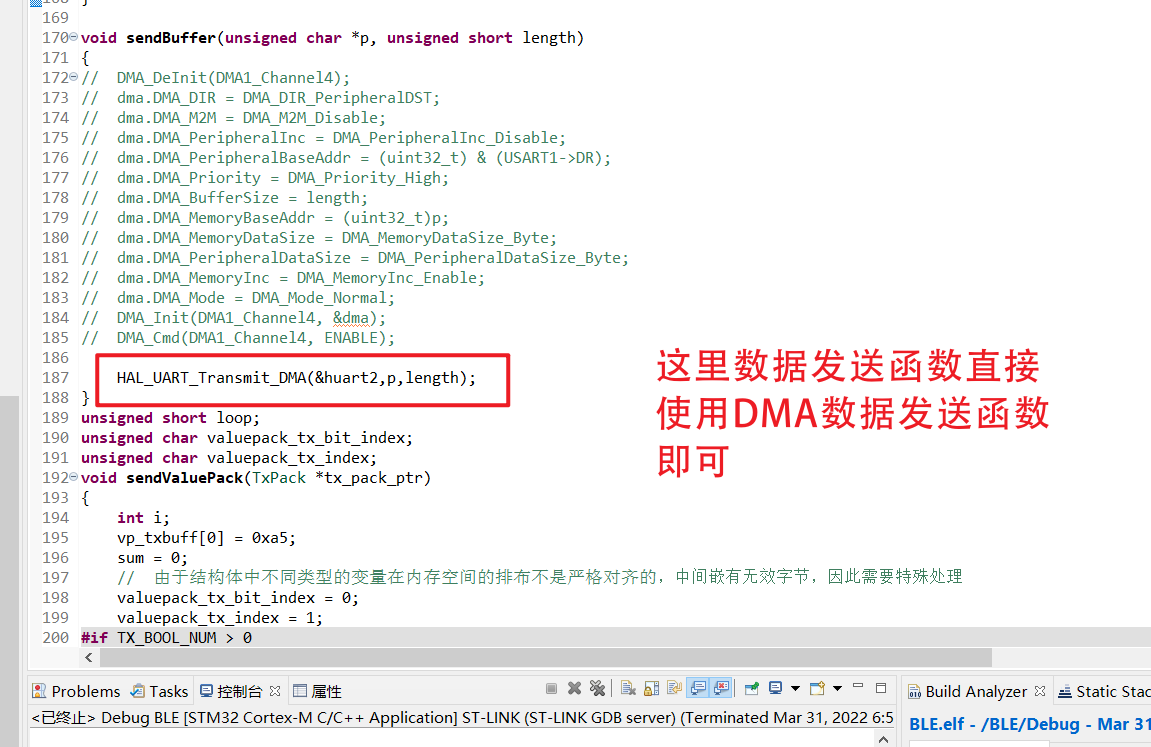The height and width of the screenshot is (747, 1151).
Task: Click 'valuepack_tx_bit_index = 0;' on line 198
Action: pyautogui.click(x=238, y=598)
